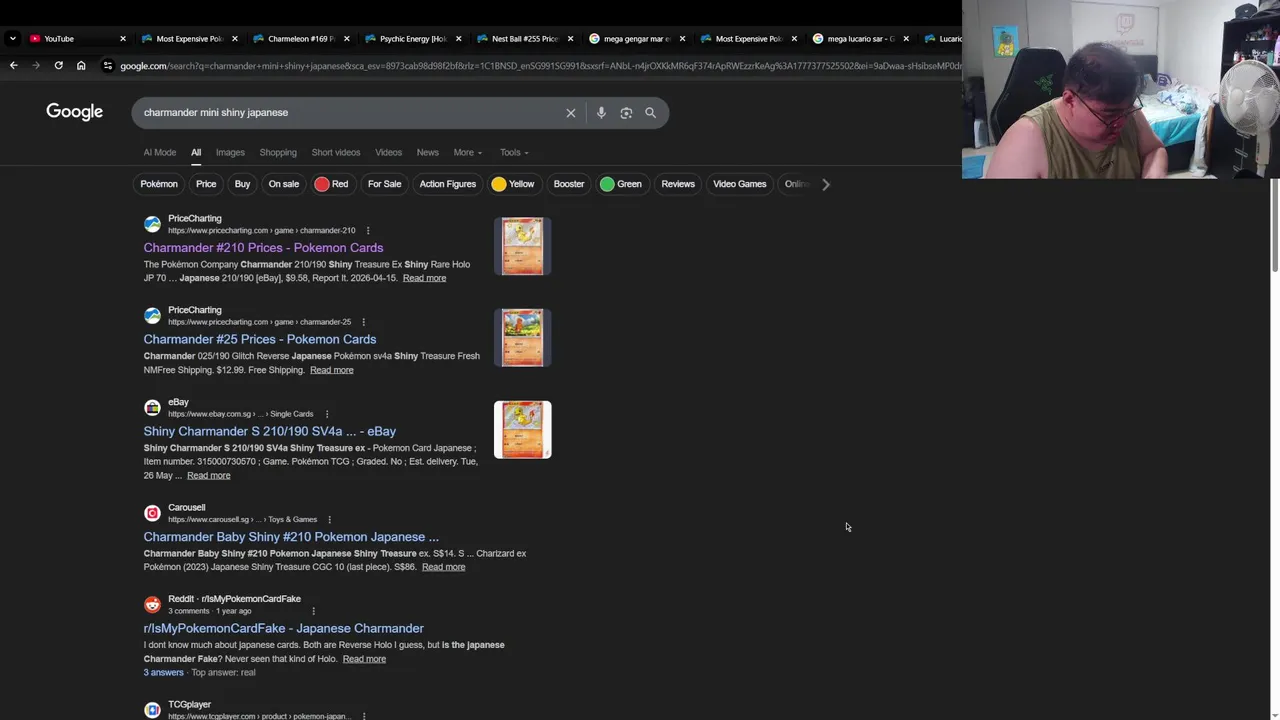
Task: Apply the Price filter chip
Action: 206,184
